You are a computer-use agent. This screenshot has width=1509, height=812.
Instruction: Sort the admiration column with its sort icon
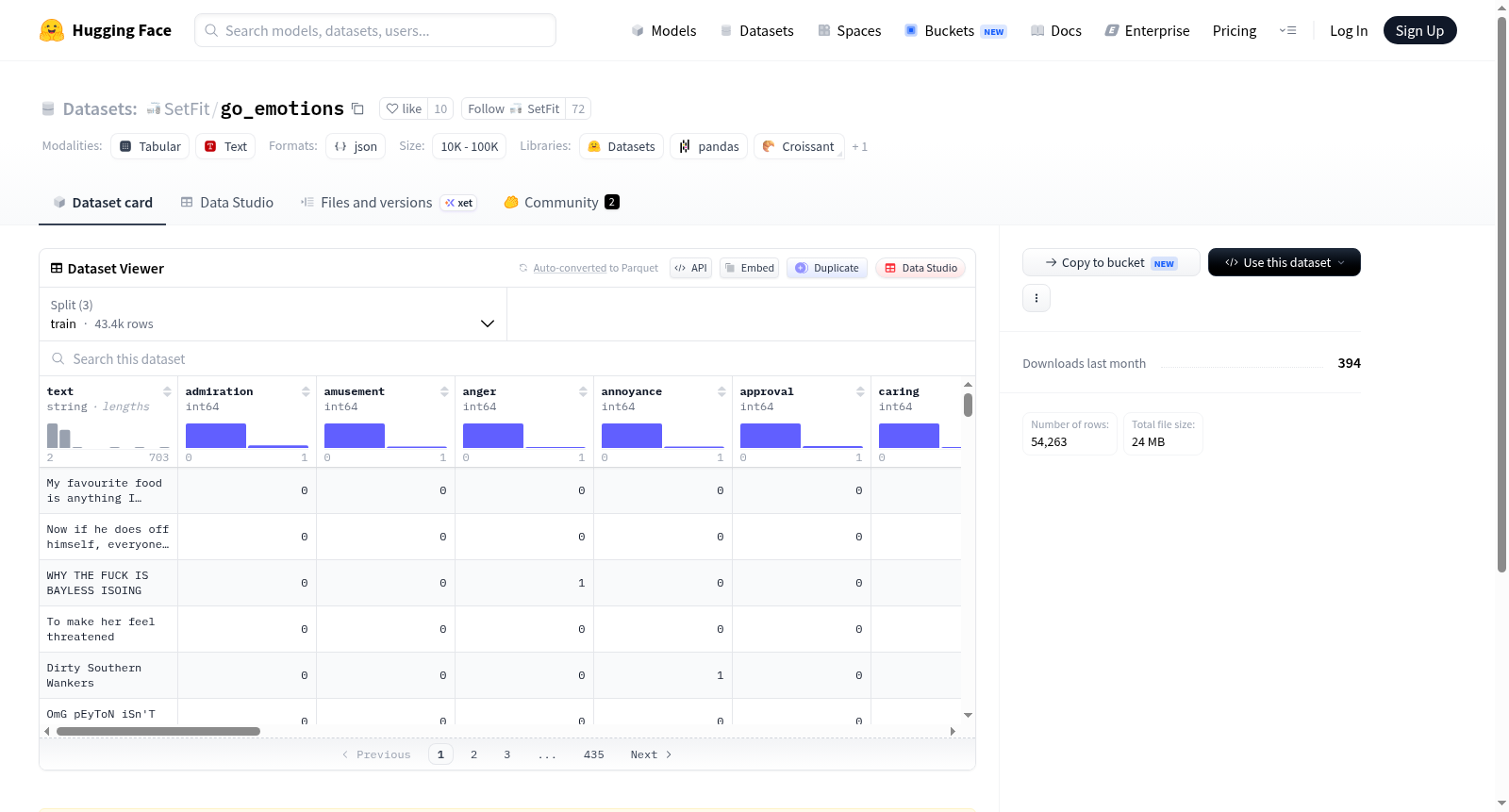click(306, 391)
